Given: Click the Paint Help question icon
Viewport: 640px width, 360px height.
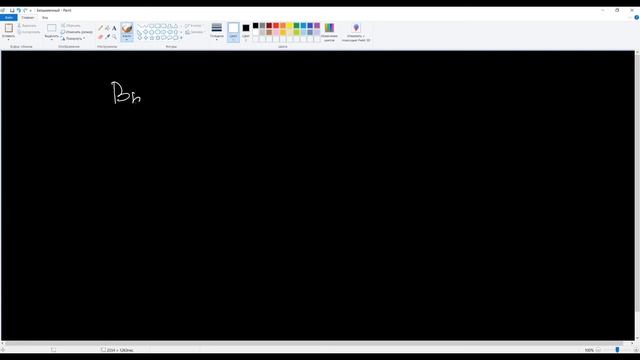Looking at the screenshot, I should point(636,18).
